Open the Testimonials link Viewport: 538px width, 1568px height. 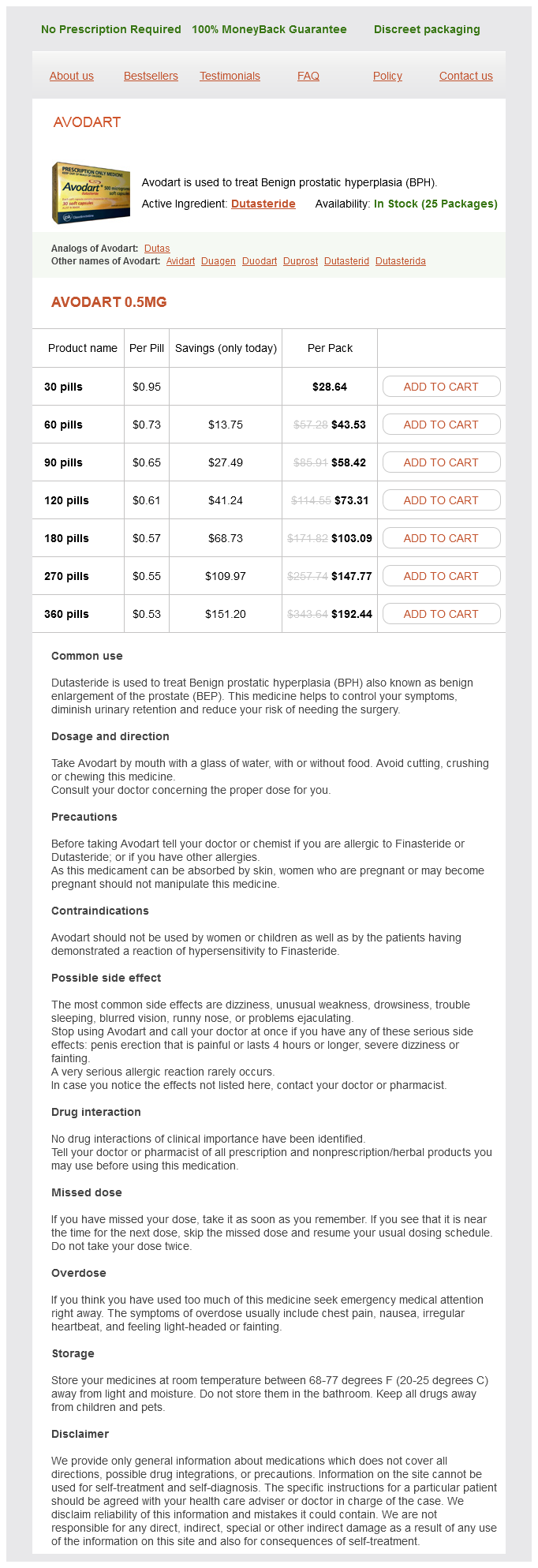(x=230, y=76)
